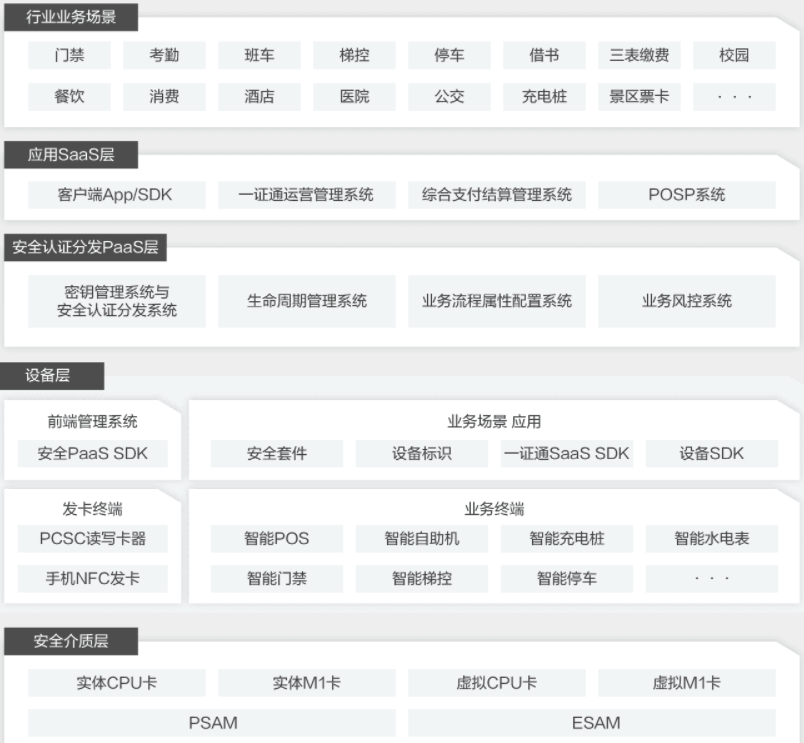The height and width of the screenshot is (743, 804).
Task: Click the 智能自助机 box
Action: (x=421, y=538)
